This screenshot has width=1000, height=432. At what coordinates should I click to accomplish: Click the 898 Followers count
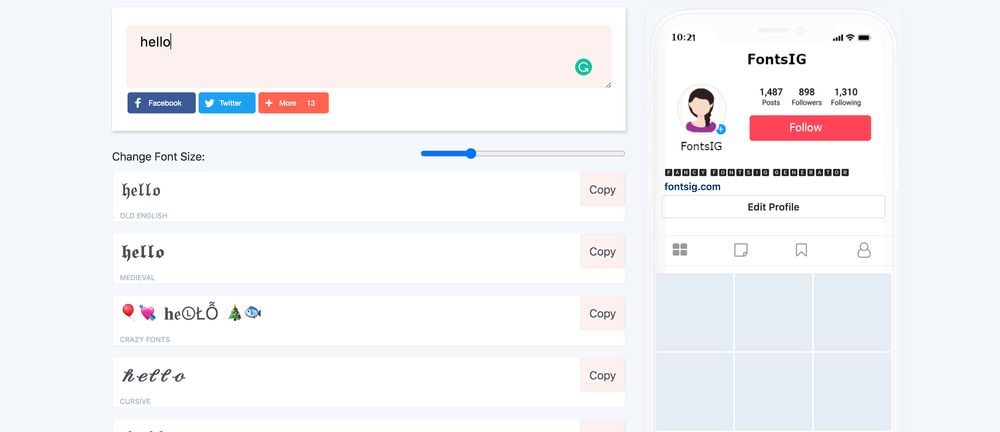806,97
